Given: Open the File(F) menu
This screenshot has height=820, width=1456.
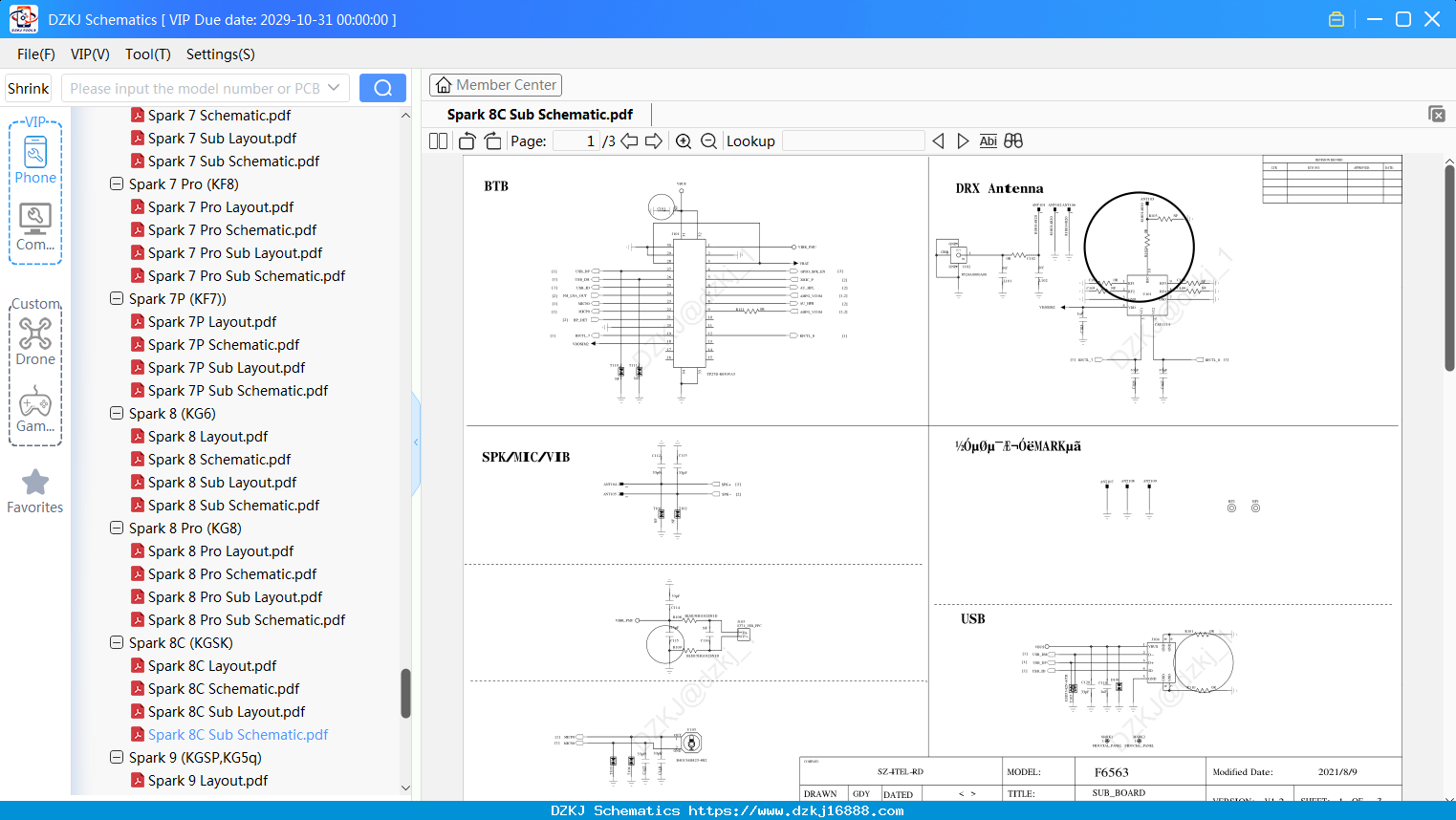Looking at the screenshot, I should 36,54.
